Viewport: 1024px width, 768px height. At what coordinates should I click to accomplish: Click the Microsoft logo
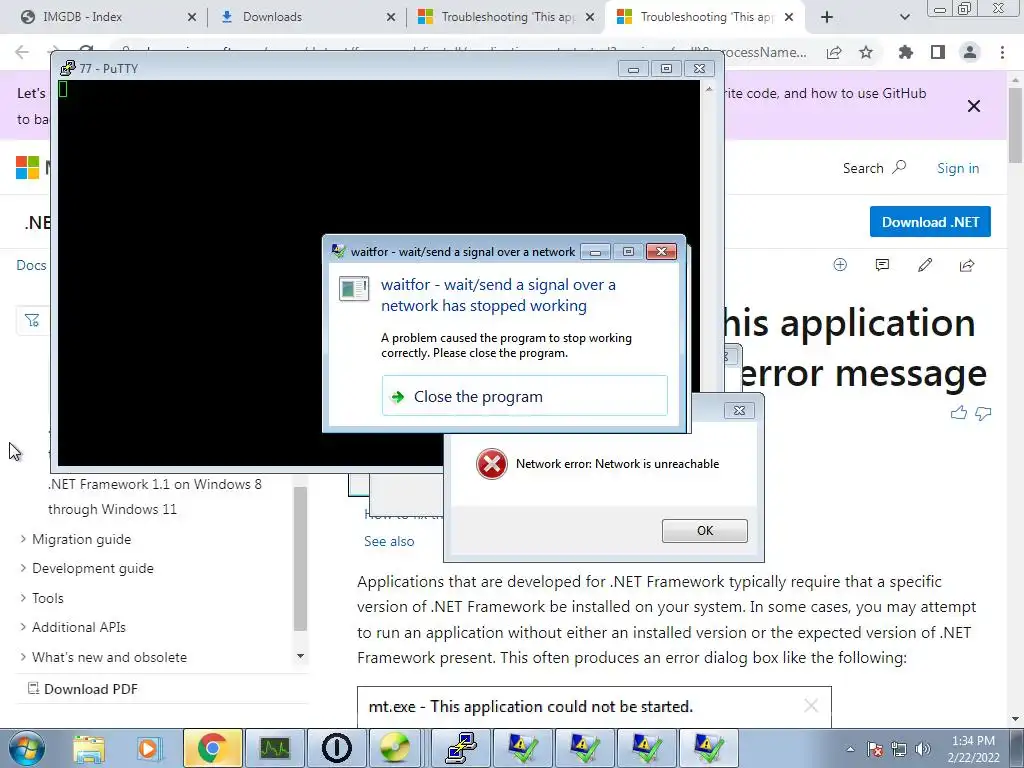point(27,168)
